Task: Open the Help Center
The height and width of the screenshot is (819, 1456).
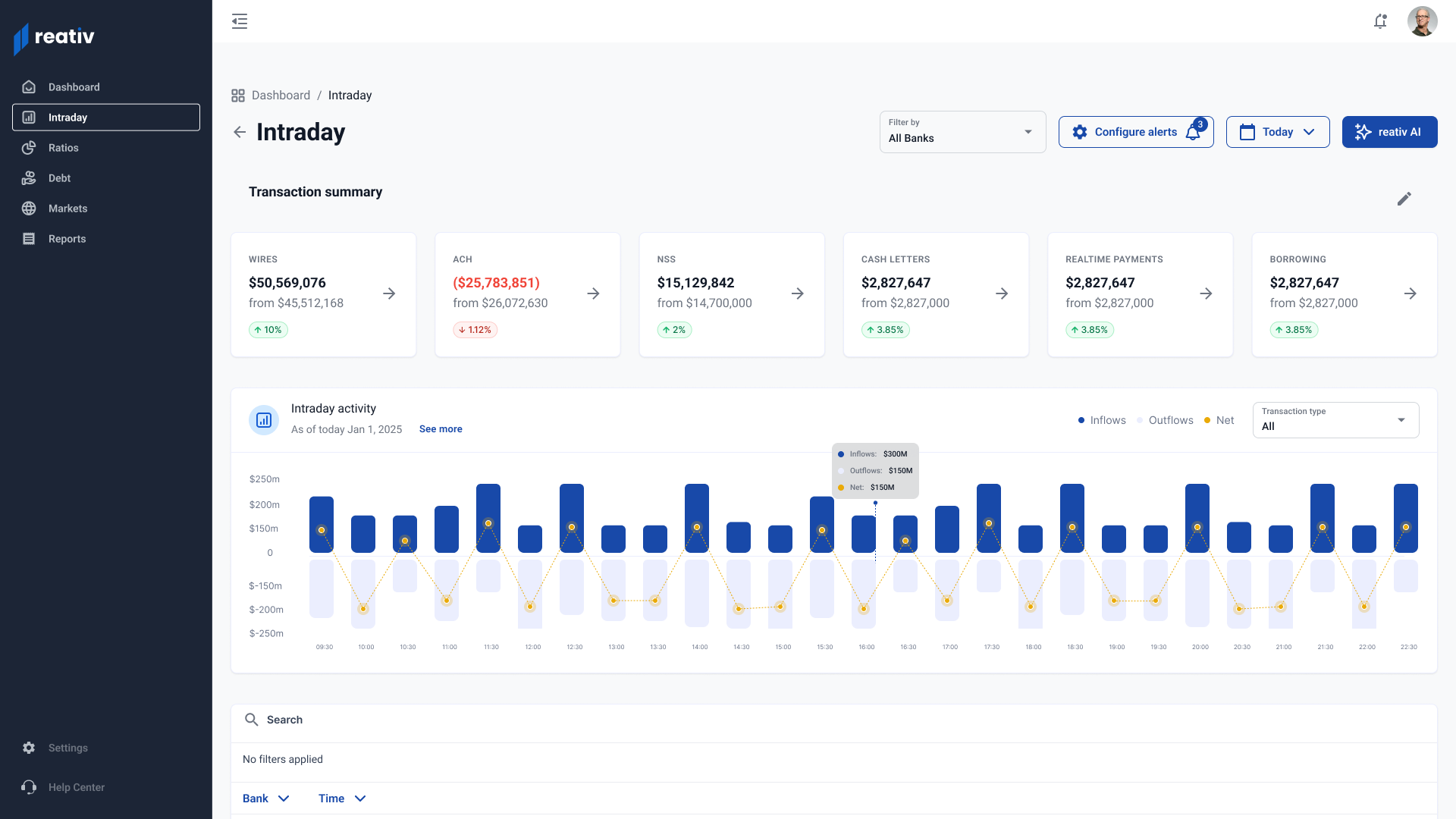Action: 77,787
